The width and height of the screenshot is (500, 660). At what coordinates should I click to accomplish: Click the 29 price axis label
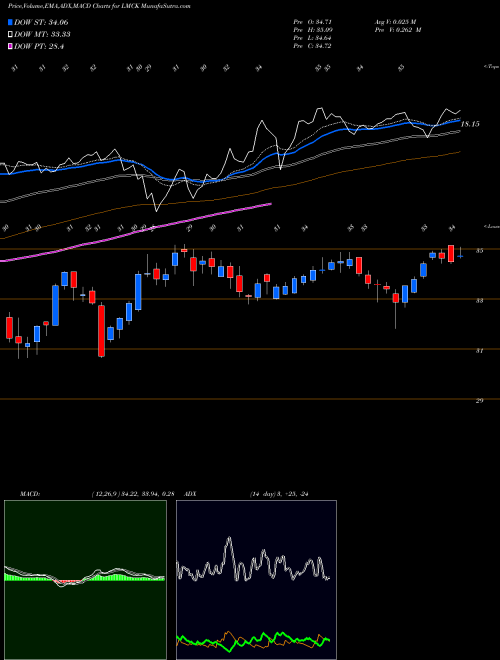pyautogui.click(x=479, y=401)
